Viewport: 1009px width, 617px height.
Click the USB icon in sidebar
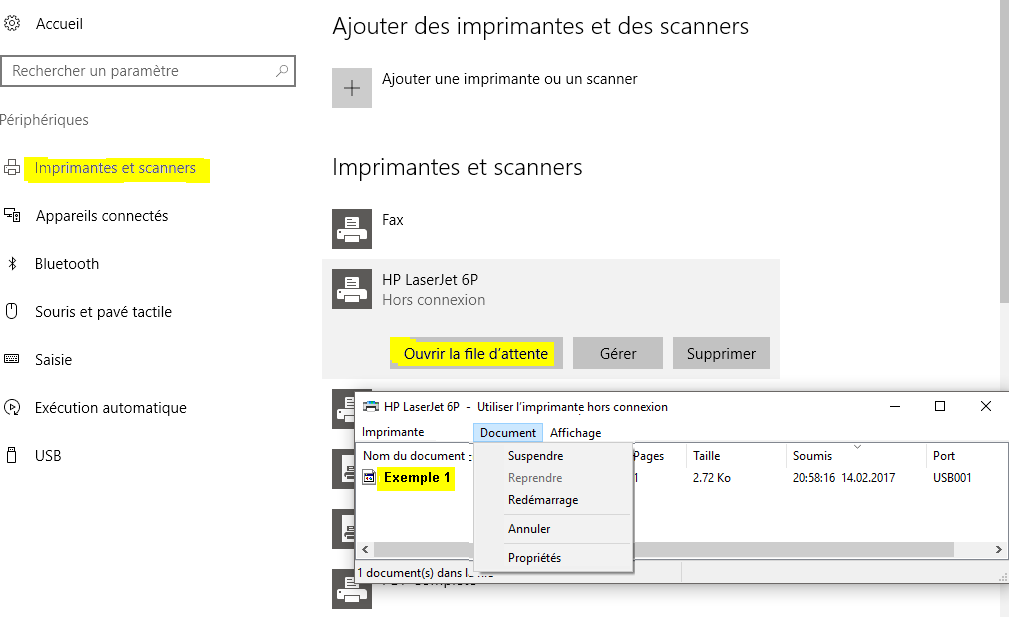pyautogui.click(x=13, y=456)
